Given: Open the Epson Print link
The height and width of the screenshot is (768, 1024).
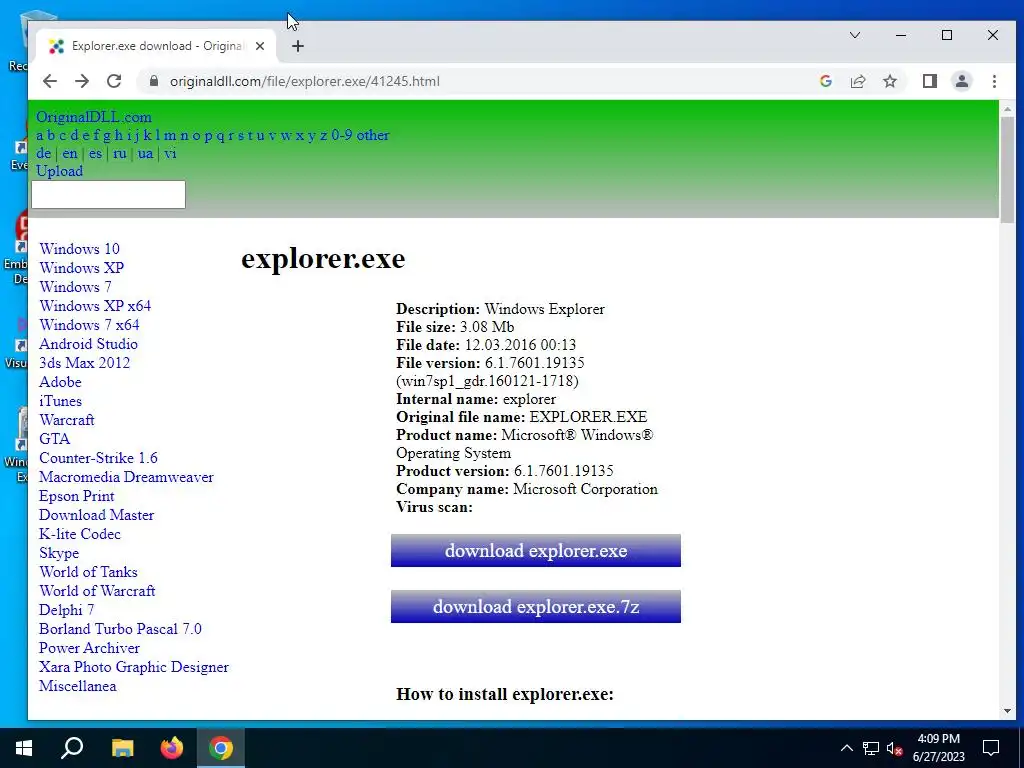Looking at the screenshot, I should click(x=76, y=496).
